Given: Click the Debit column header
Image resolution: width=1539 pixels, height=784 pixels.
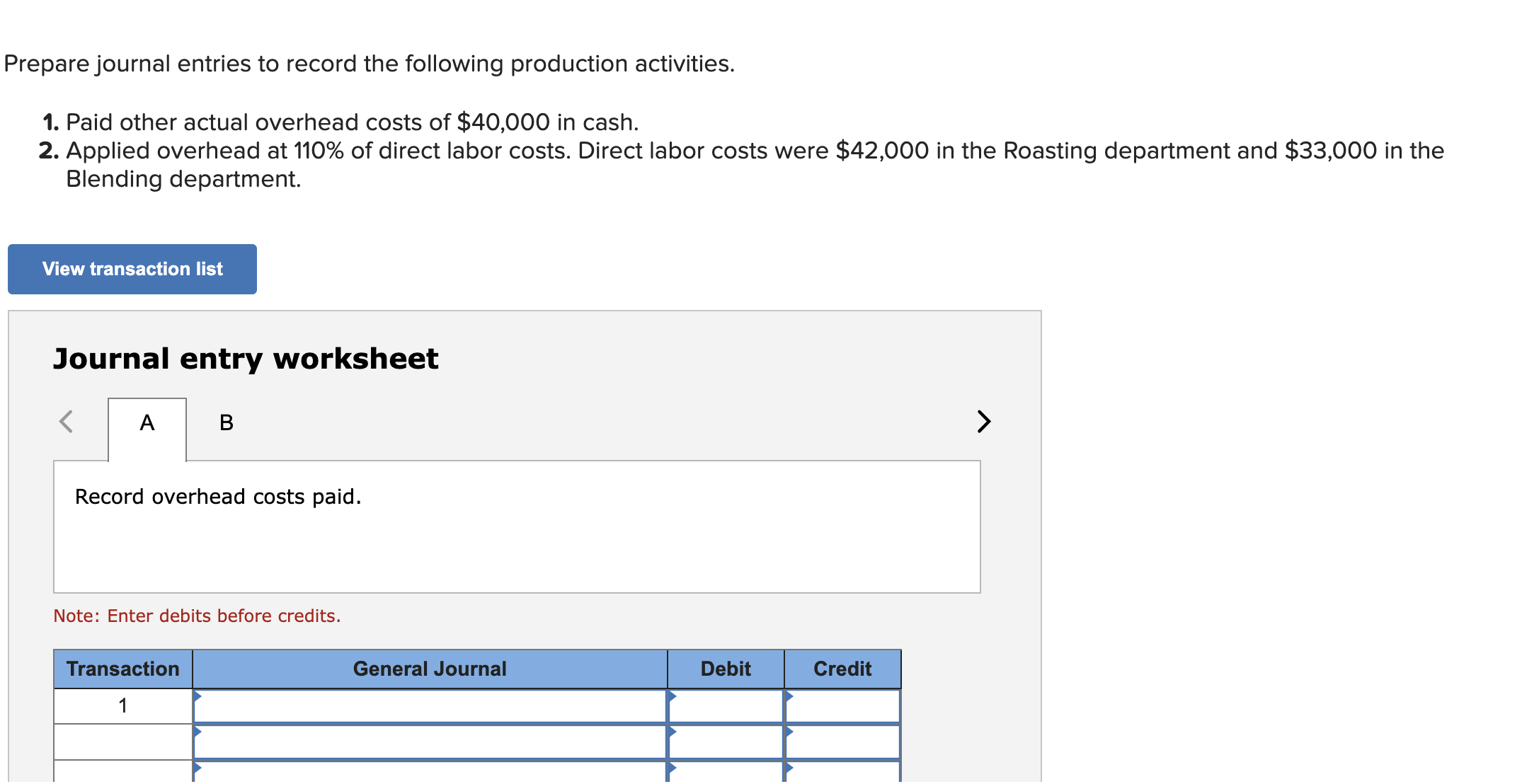Looking at the screenshot, I should pos(726,669).
